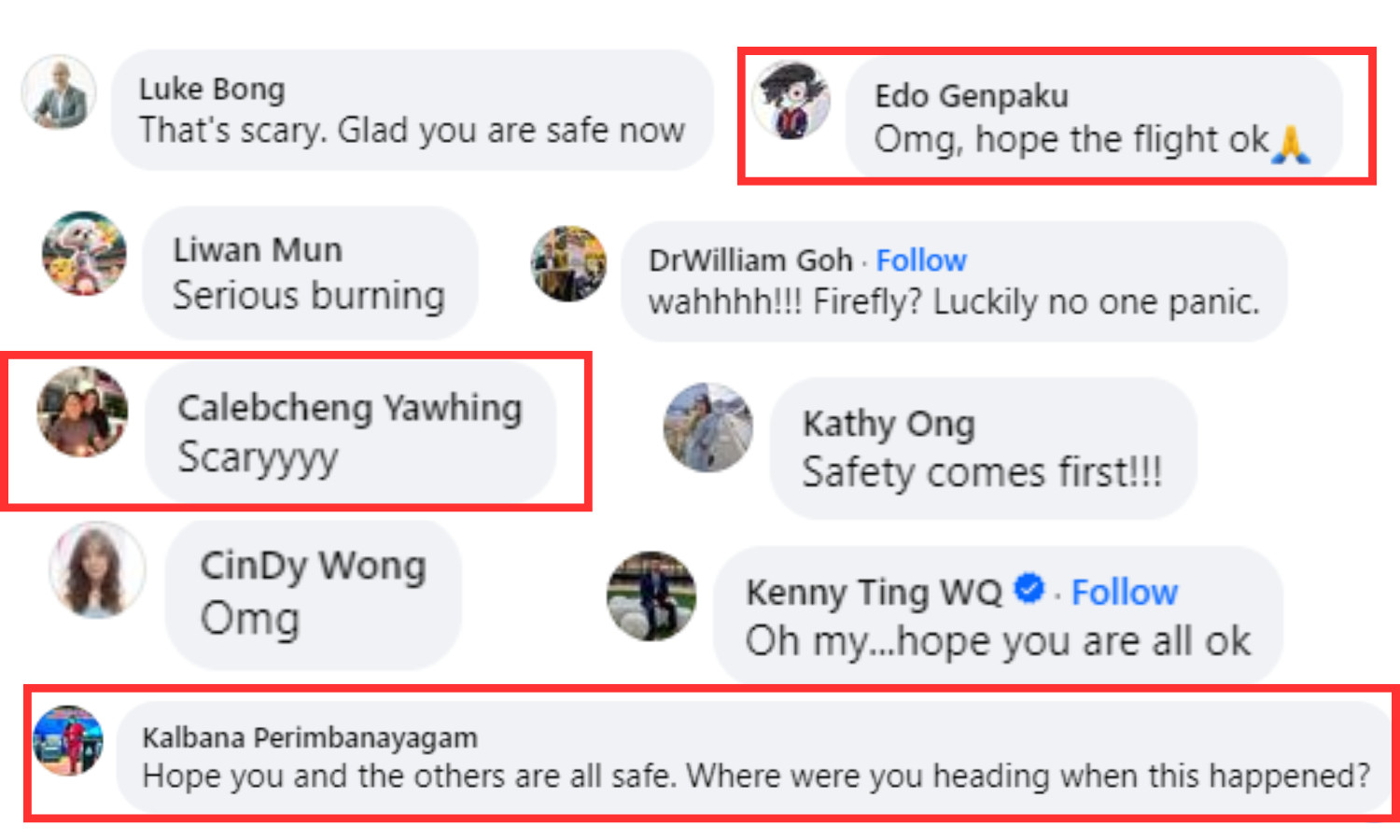
Task: Open Liwan Mun's profile avatar
Action: pos(84,253)
